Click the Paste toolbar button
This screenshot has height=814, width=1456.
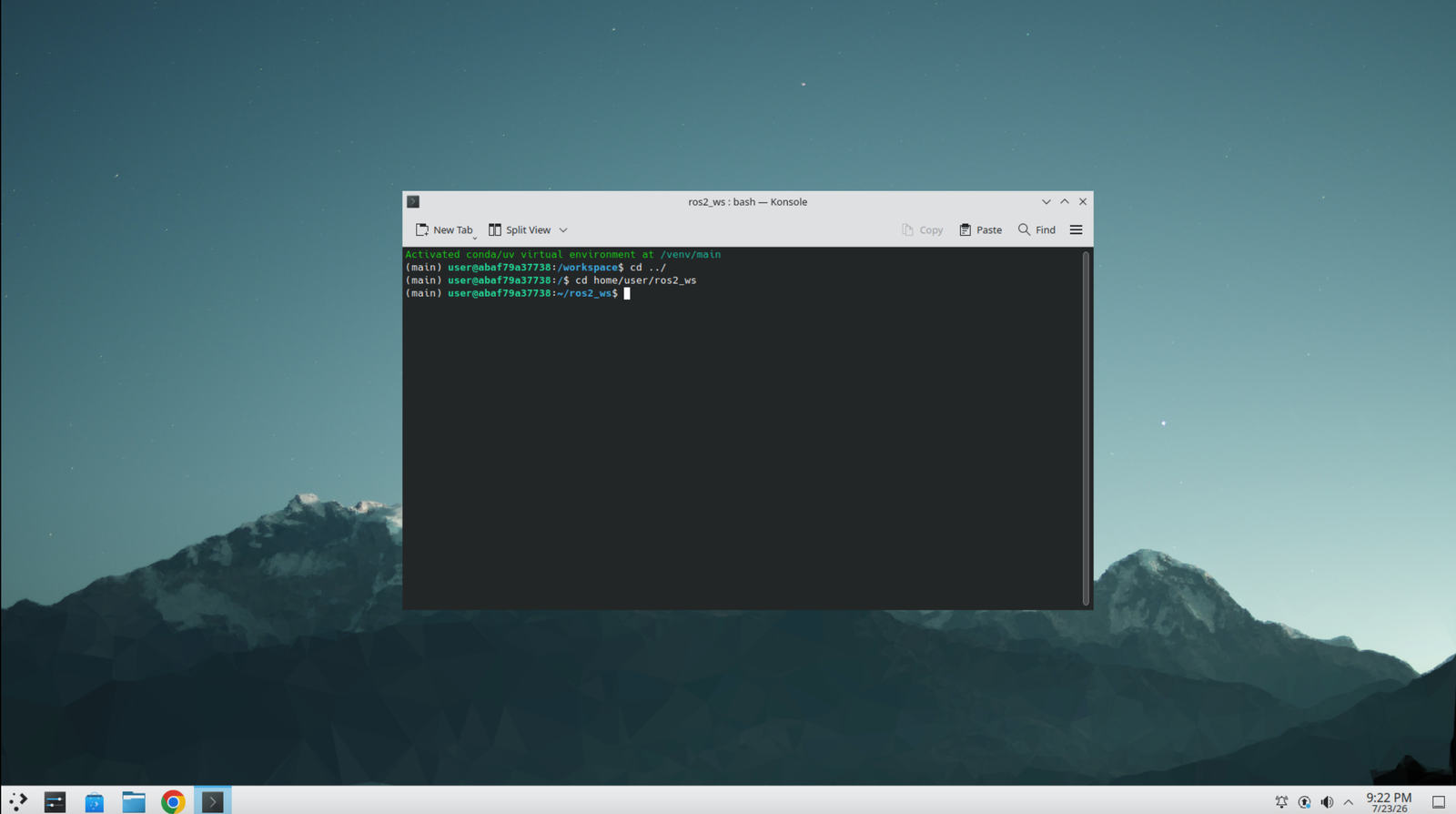coord(980,230)
